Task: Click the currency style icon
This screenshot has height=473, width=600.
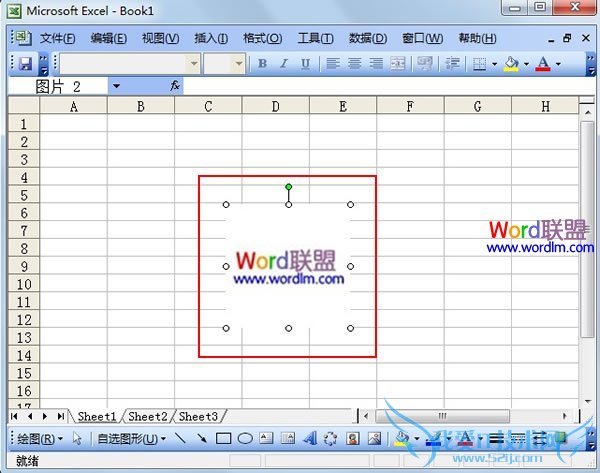Action: (424, 64)
